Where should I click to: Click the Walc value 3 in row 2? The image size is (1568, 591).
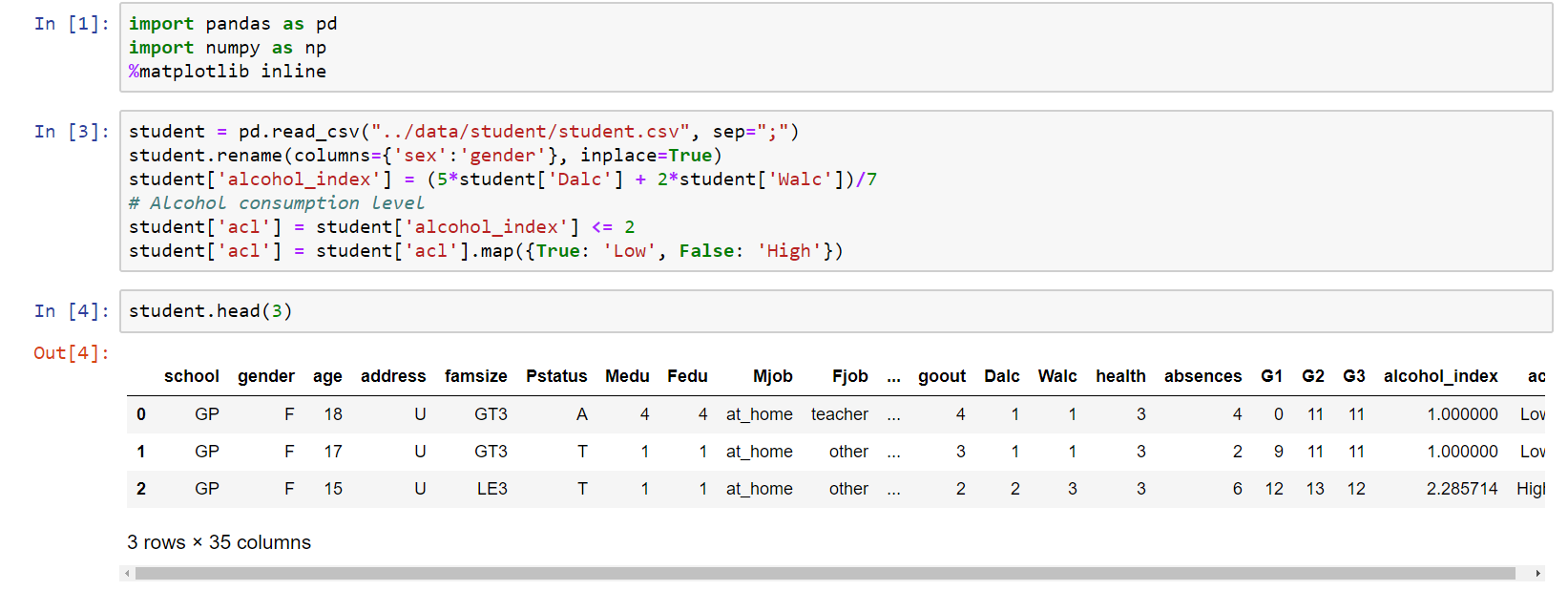[x=1072, y=489]
